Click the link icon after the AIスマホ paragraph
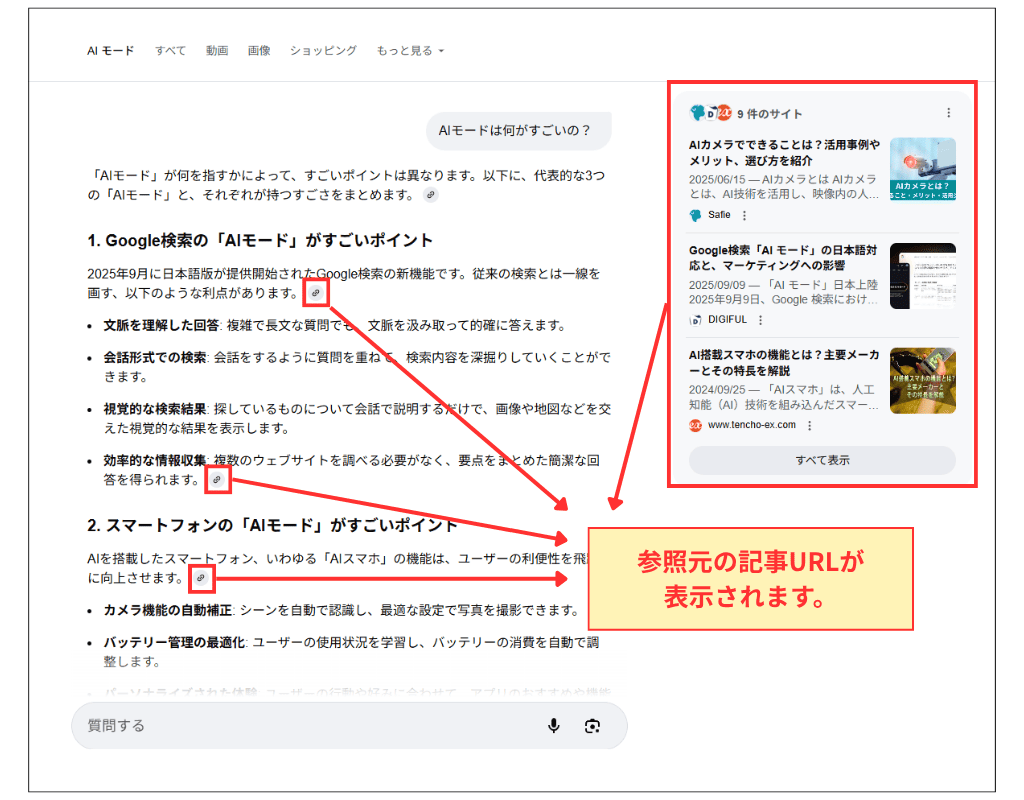Image resolution: width=1024 pixels, height=800 pixels. [201, 578]
